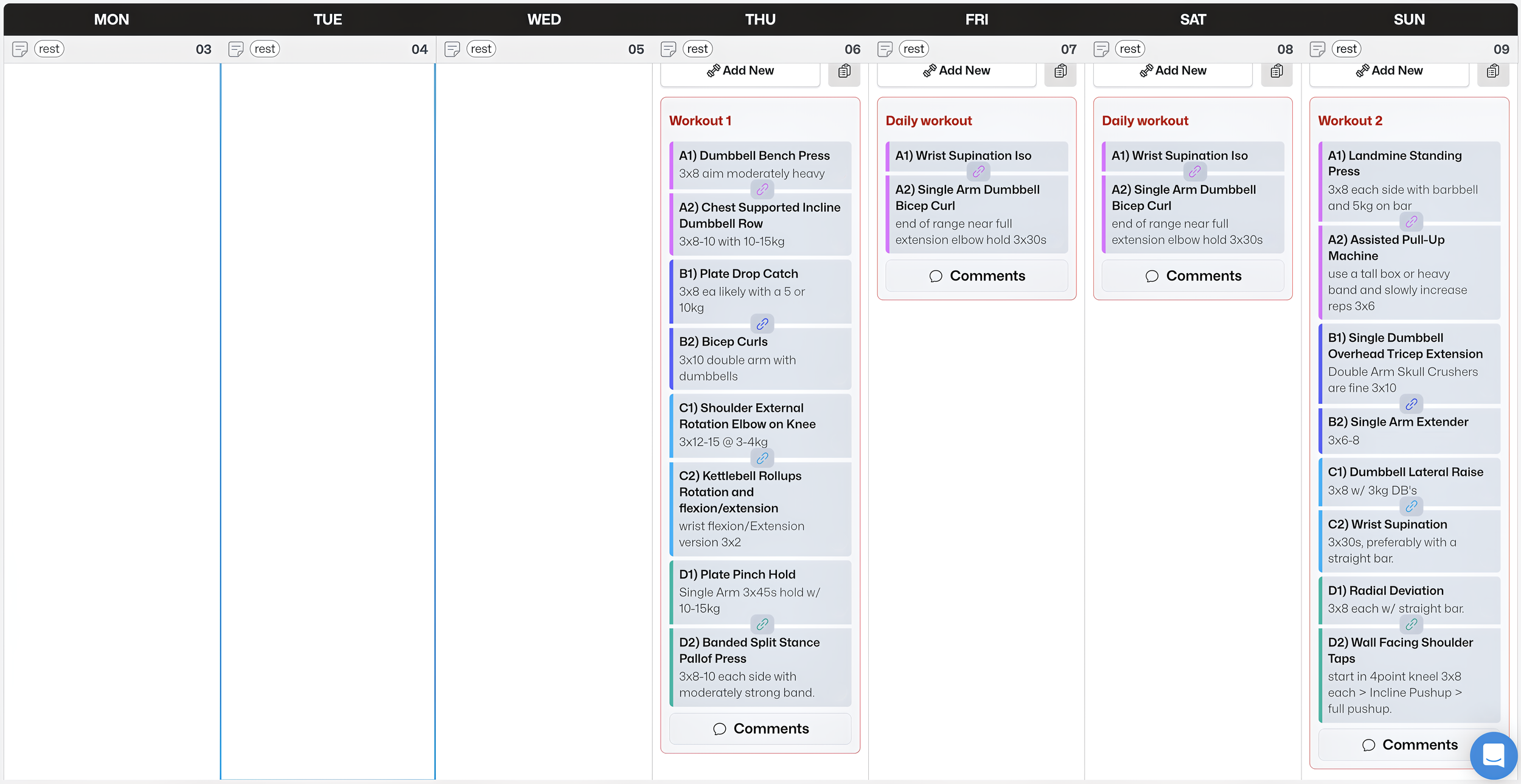Open the chat support bubble
The image size is (1521, 784).
coord(1494,755)
